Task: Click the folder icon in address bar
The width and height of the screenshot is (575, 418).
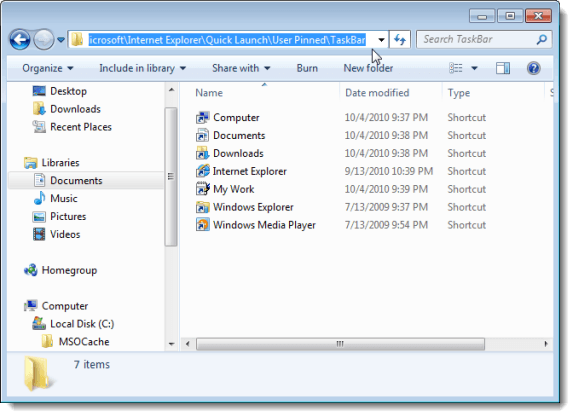Action: [77, 40]
